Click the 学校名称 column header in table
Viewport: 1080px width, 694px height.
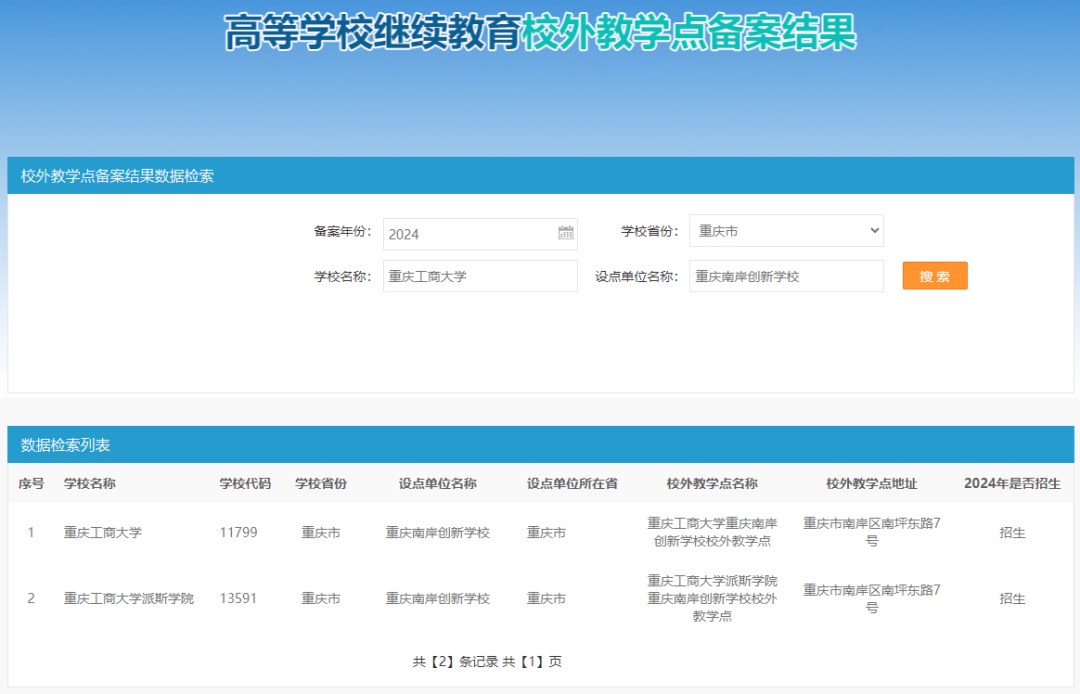tap(90, 484)
